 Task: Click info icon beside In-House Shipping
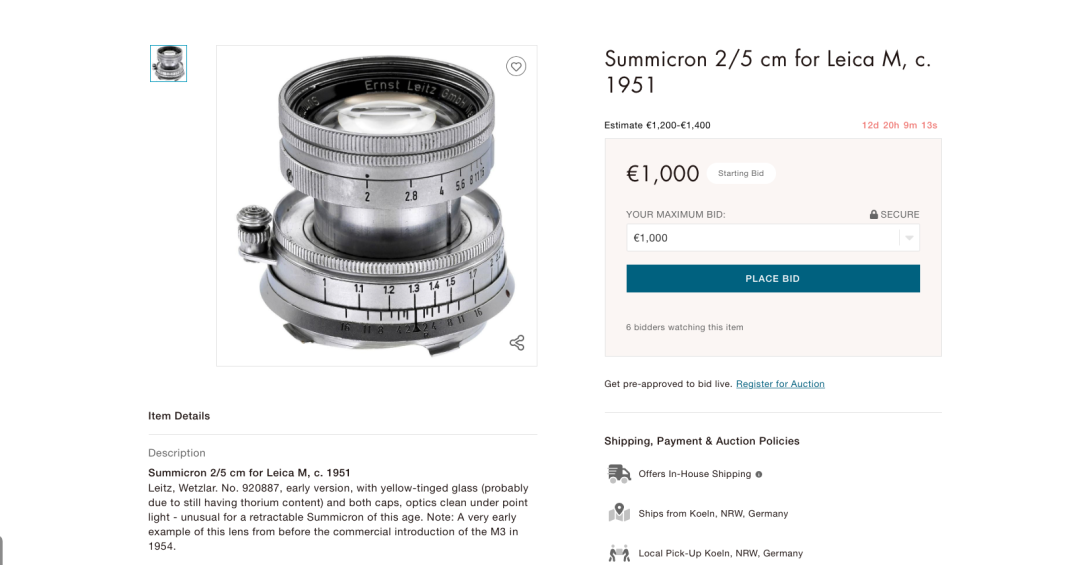[x=759, y=474]
